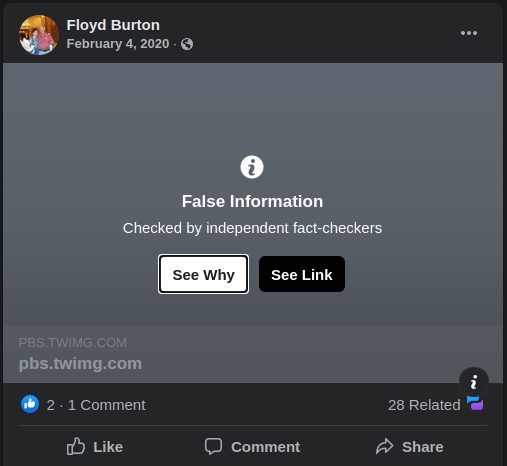Click the See Link button
Screen dimensions: 507x466
[x=302, y=274]
